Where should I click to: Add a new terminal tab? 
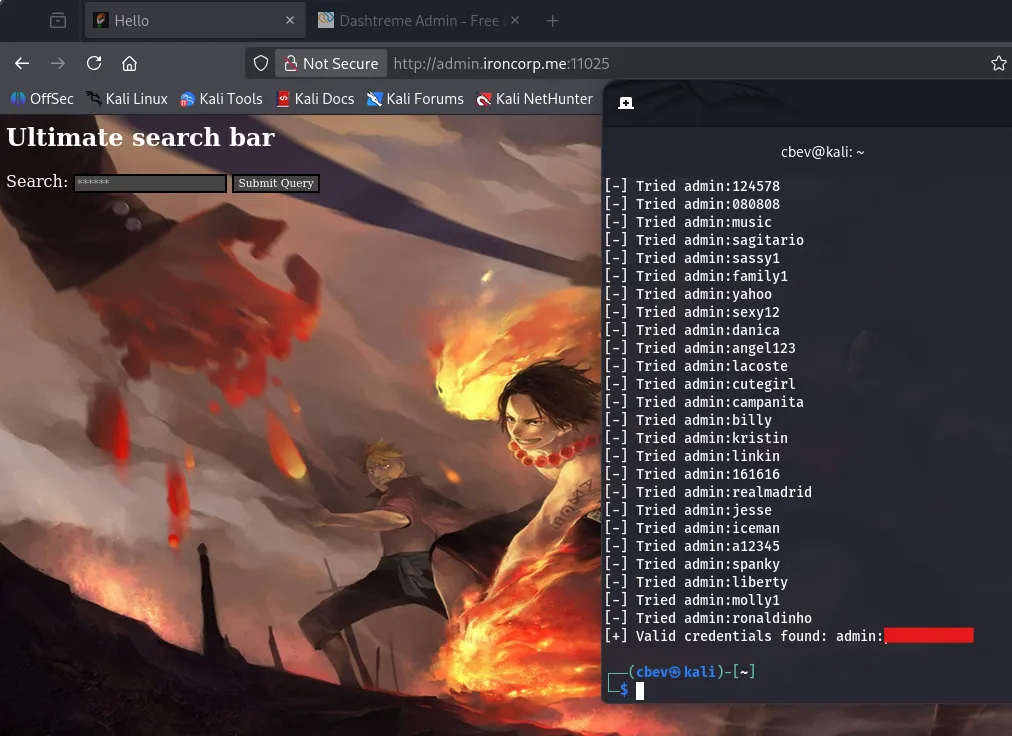point(626,103)
